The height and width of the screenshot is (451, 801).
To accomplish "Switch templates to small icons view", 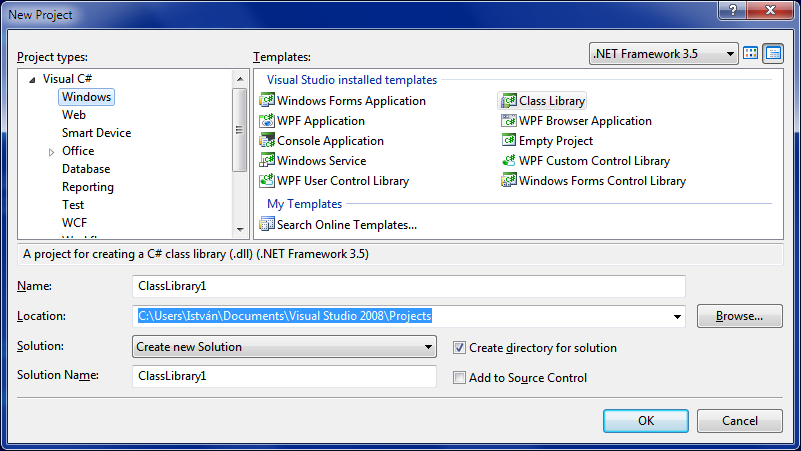I will (773, 53).
